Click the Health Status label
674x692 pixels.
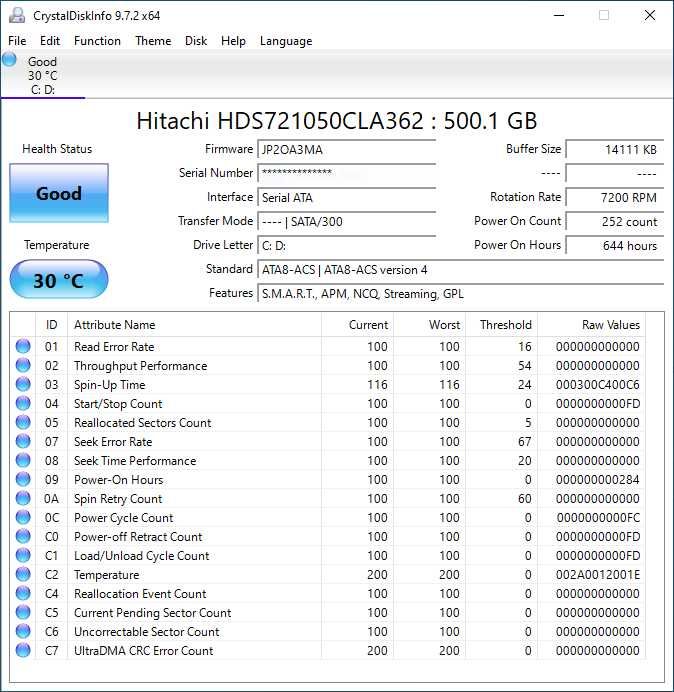pos(57,149)
